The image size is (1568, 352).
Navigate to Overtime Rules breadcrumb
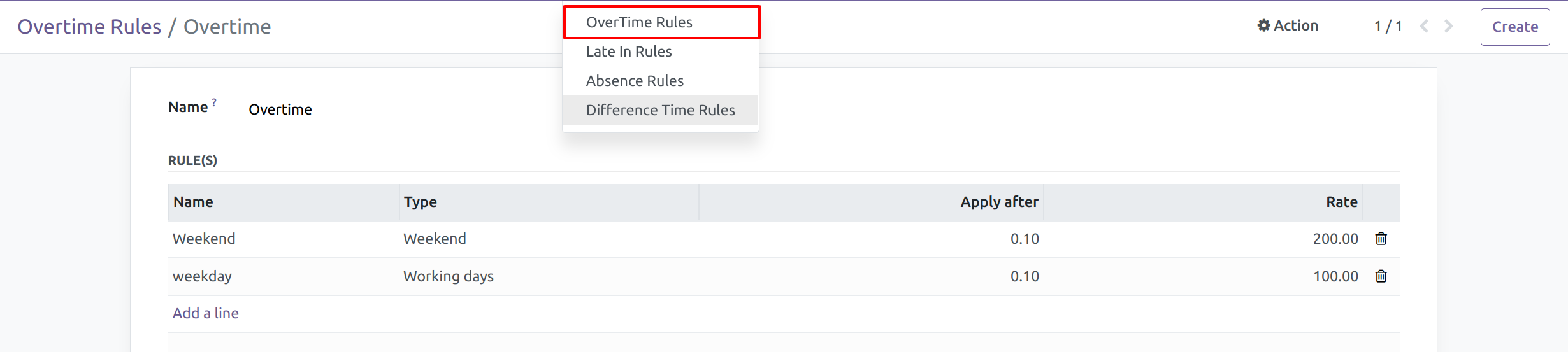(89, 27)
